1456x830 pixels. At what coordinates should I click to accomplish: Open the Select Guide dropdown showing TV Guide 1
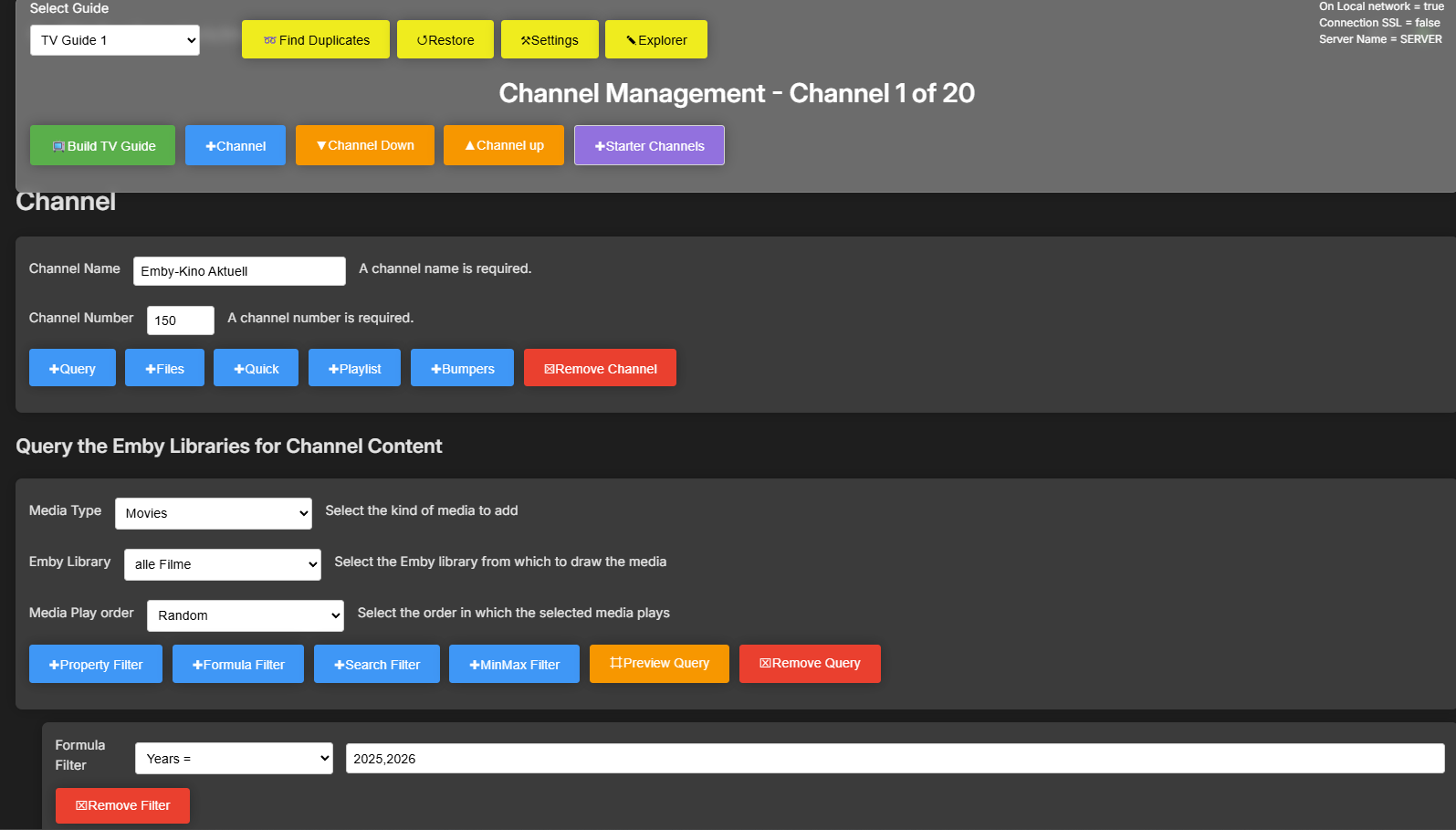click(x=115, y=40)
